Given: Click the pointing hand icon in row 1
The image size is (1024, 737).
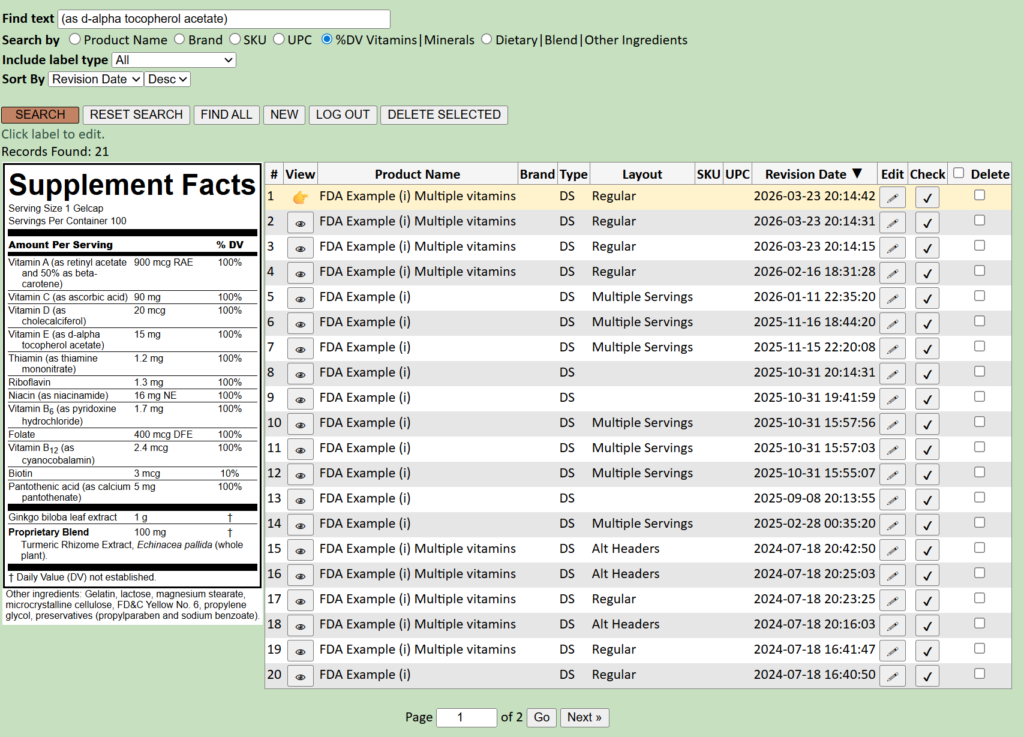Looking at the screenshot, I should click(x=300, y=197).
